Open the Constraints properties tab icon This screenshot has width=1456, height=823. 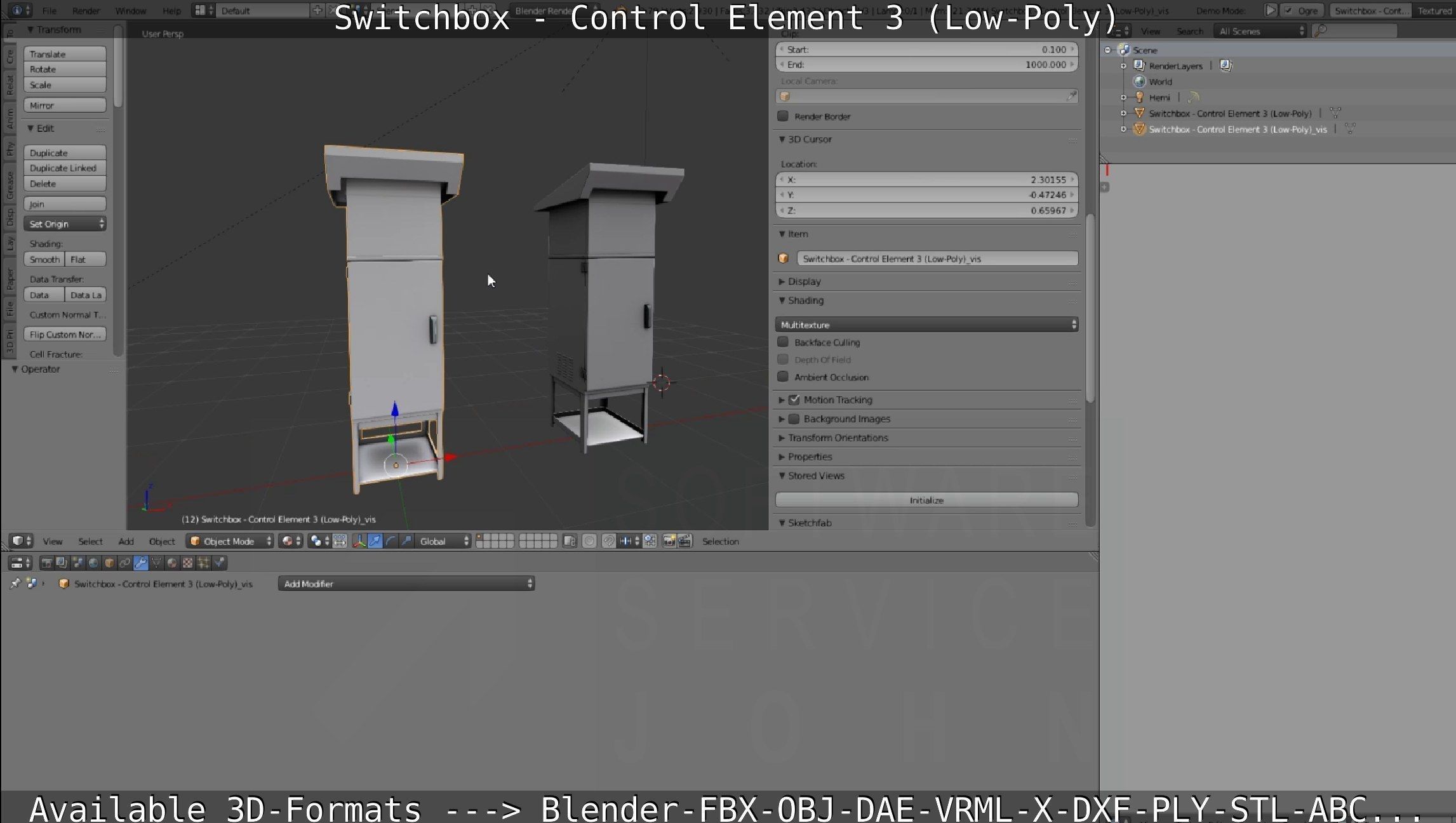125,563
